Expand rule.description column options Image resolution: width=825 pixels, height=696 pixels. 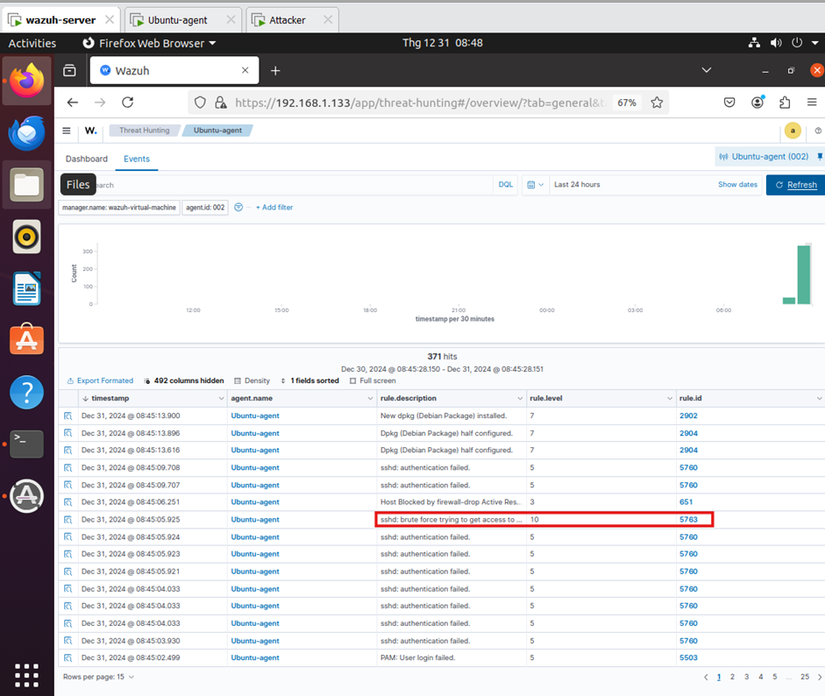pos(520,398)
